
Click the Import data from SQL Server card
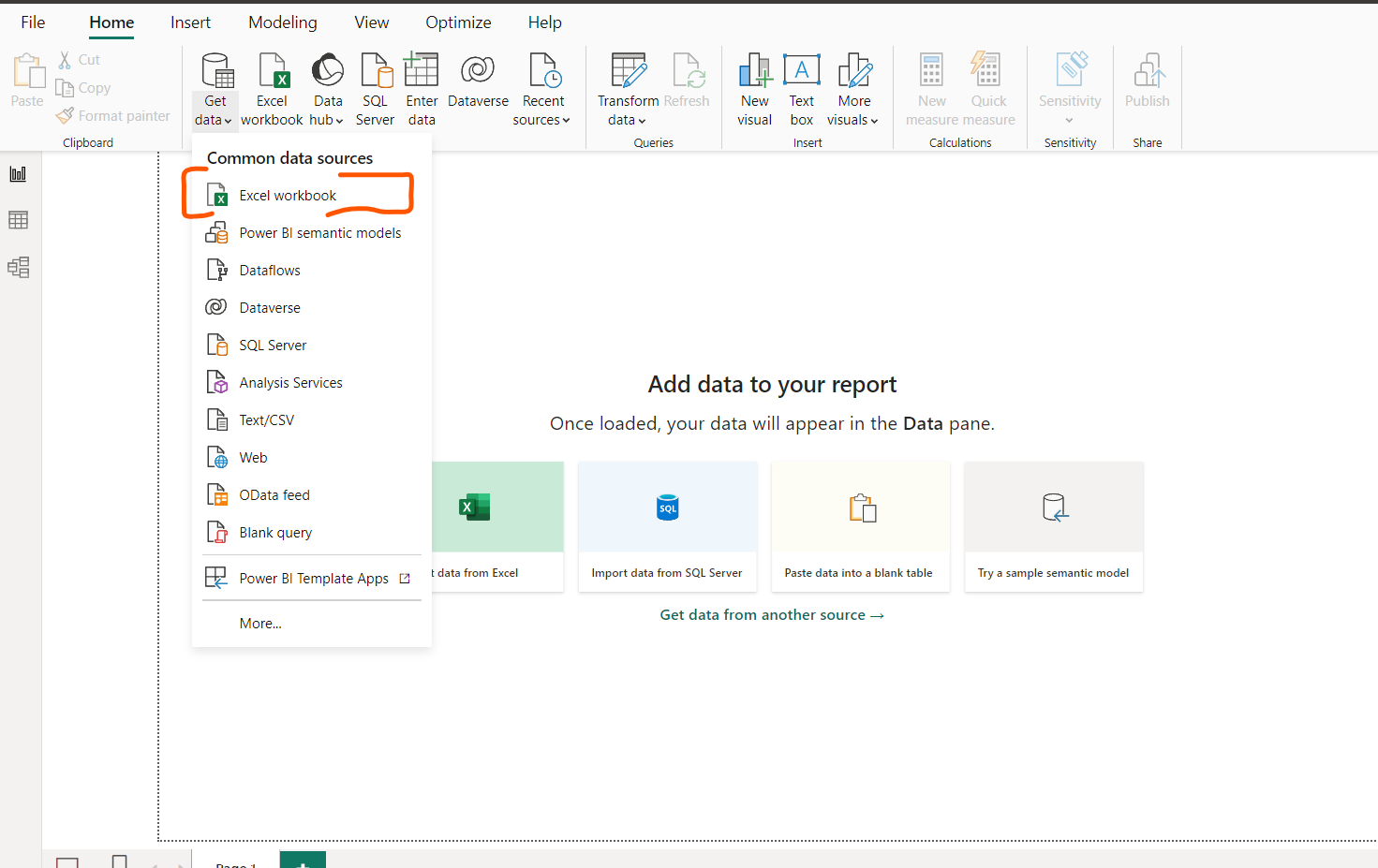[x=667, y=526]
